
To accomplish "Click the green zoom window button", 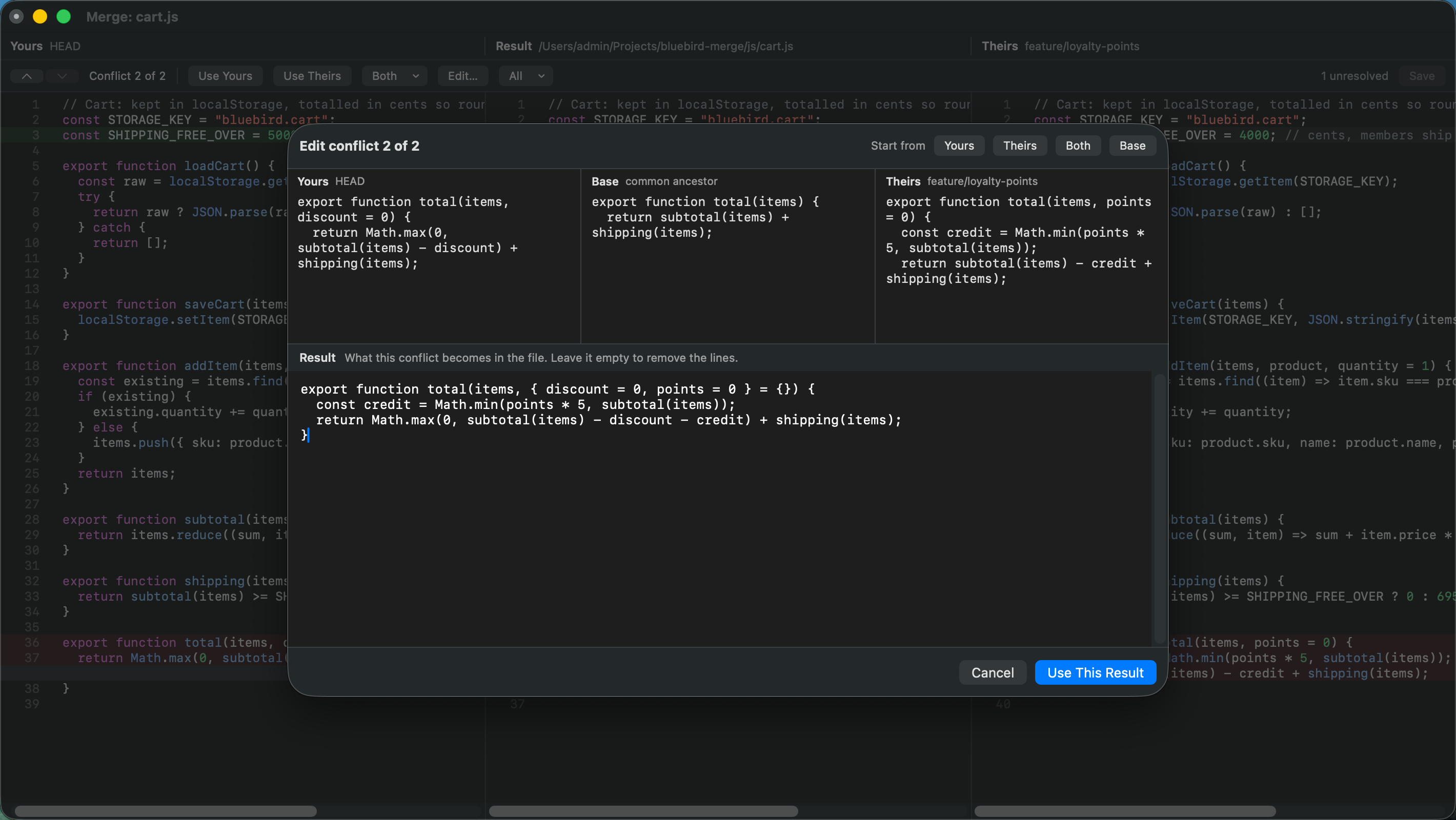I will (64, 16).
